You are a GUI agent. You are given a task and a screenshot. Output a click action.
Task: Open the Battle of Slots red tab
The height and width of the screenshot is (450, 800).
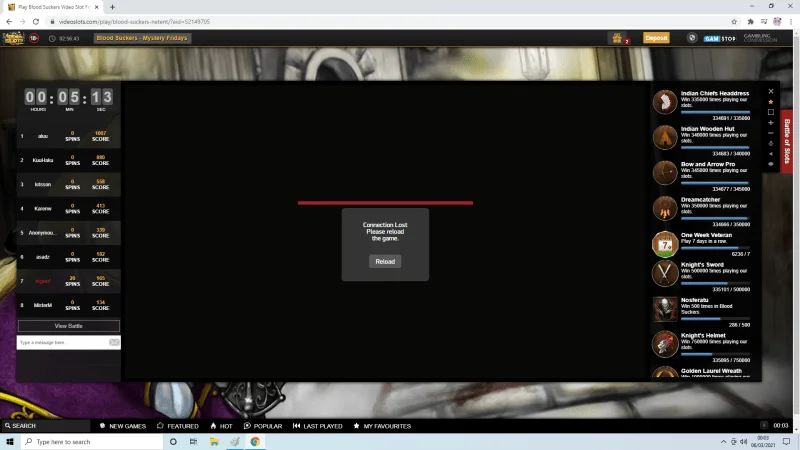(x=787, y=141)
